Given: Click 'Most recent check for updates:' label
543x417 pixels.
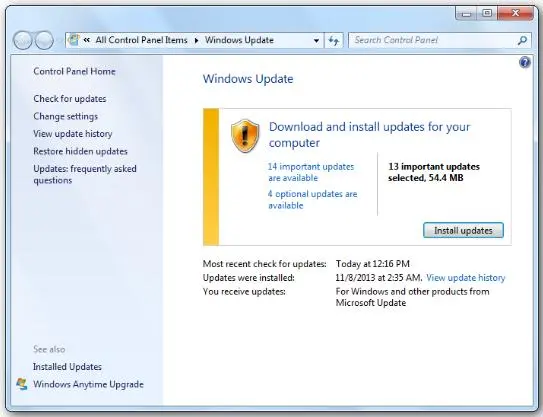Looking at the screenshot, I should (265, 264).
